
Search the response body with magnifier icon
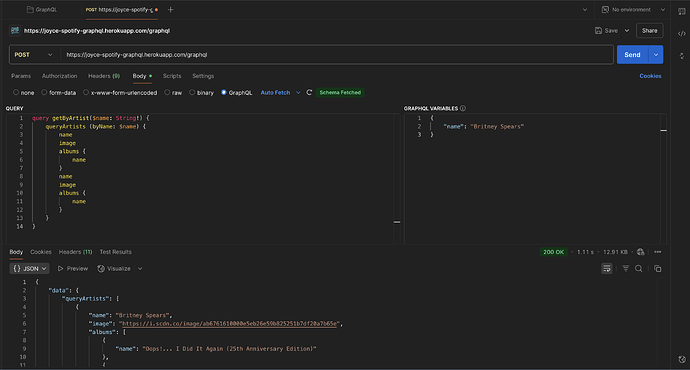pyautogui.click(x=639, y=268)
